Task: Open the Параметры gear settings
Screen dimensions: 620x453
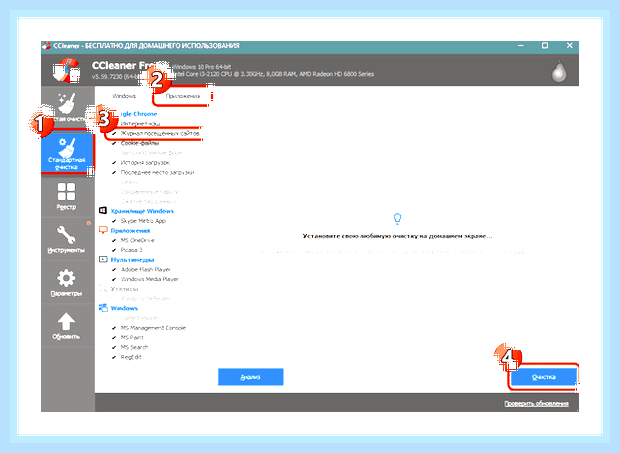Action: [66, 283]
